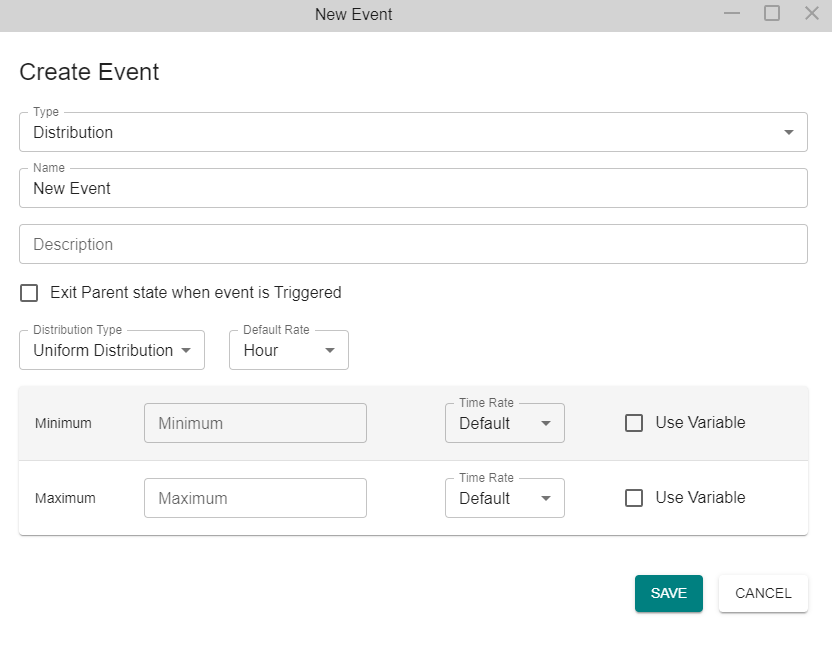Enable Exit Parent state when event is Triggered
832x661 pixels.
click(x=29, y=293)
